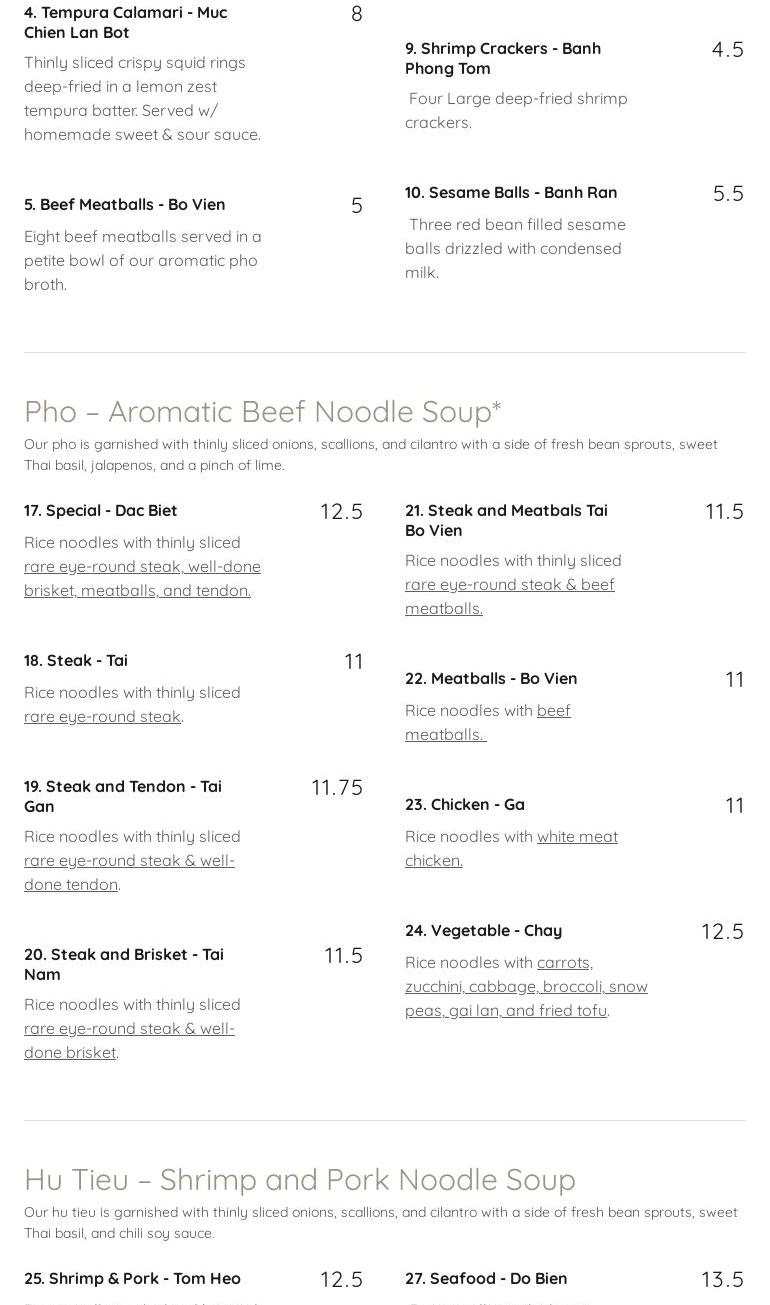770x1305 pixels.
Task: Select the 18. Steak - Tai title
Action: 76,660
